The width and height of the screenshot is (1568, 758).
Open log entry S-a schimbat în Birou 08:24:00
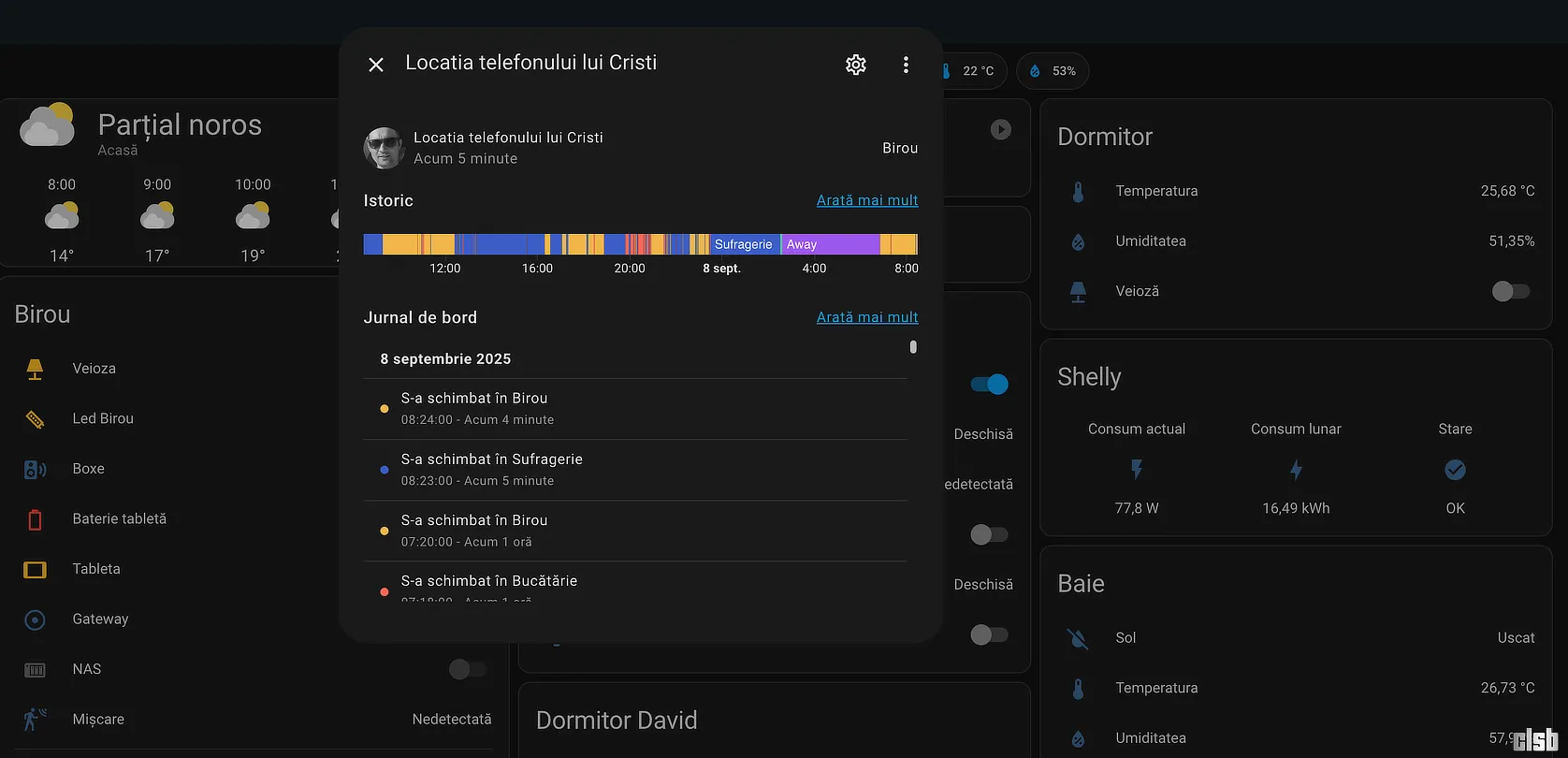635,409
